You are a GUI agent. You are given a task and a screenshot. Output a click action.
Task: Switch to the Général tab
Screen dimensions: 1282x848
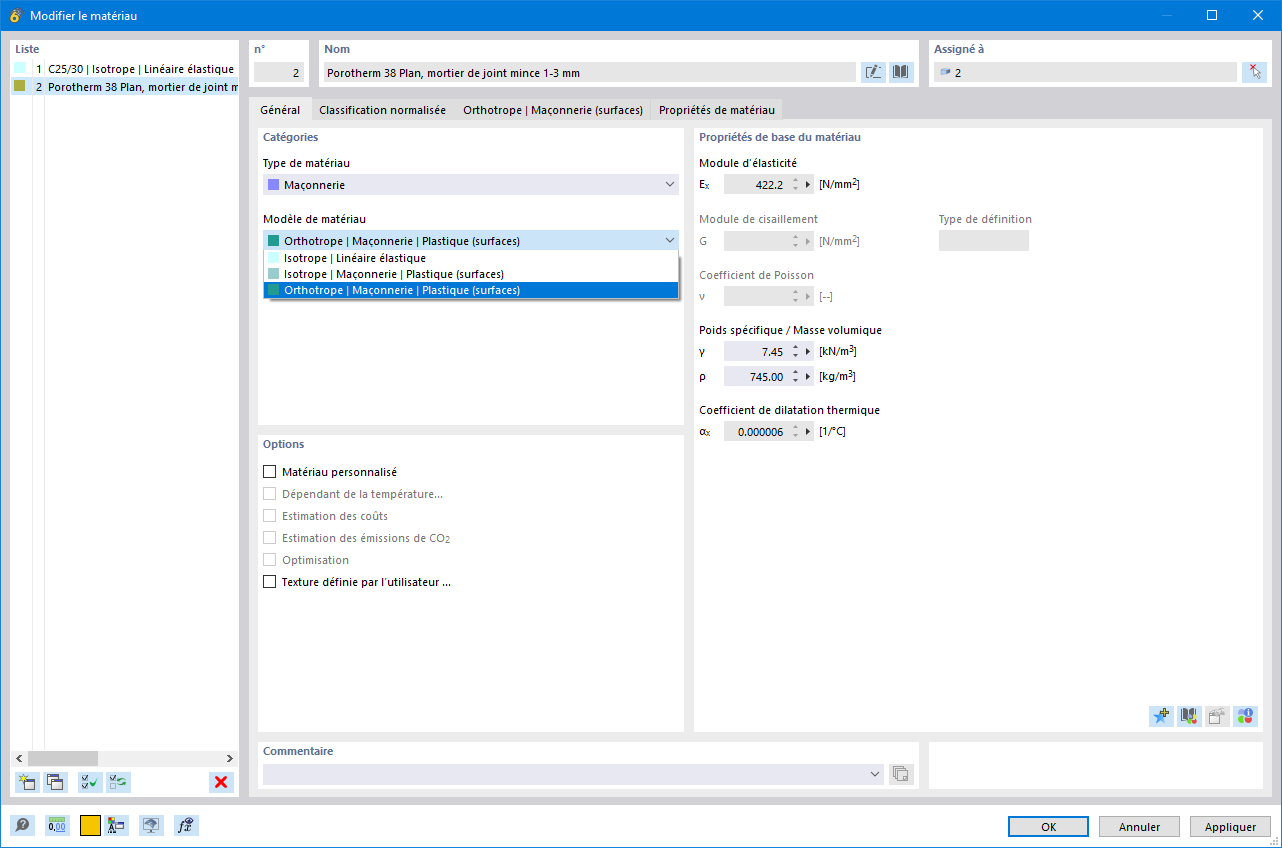tap(280, 110)
